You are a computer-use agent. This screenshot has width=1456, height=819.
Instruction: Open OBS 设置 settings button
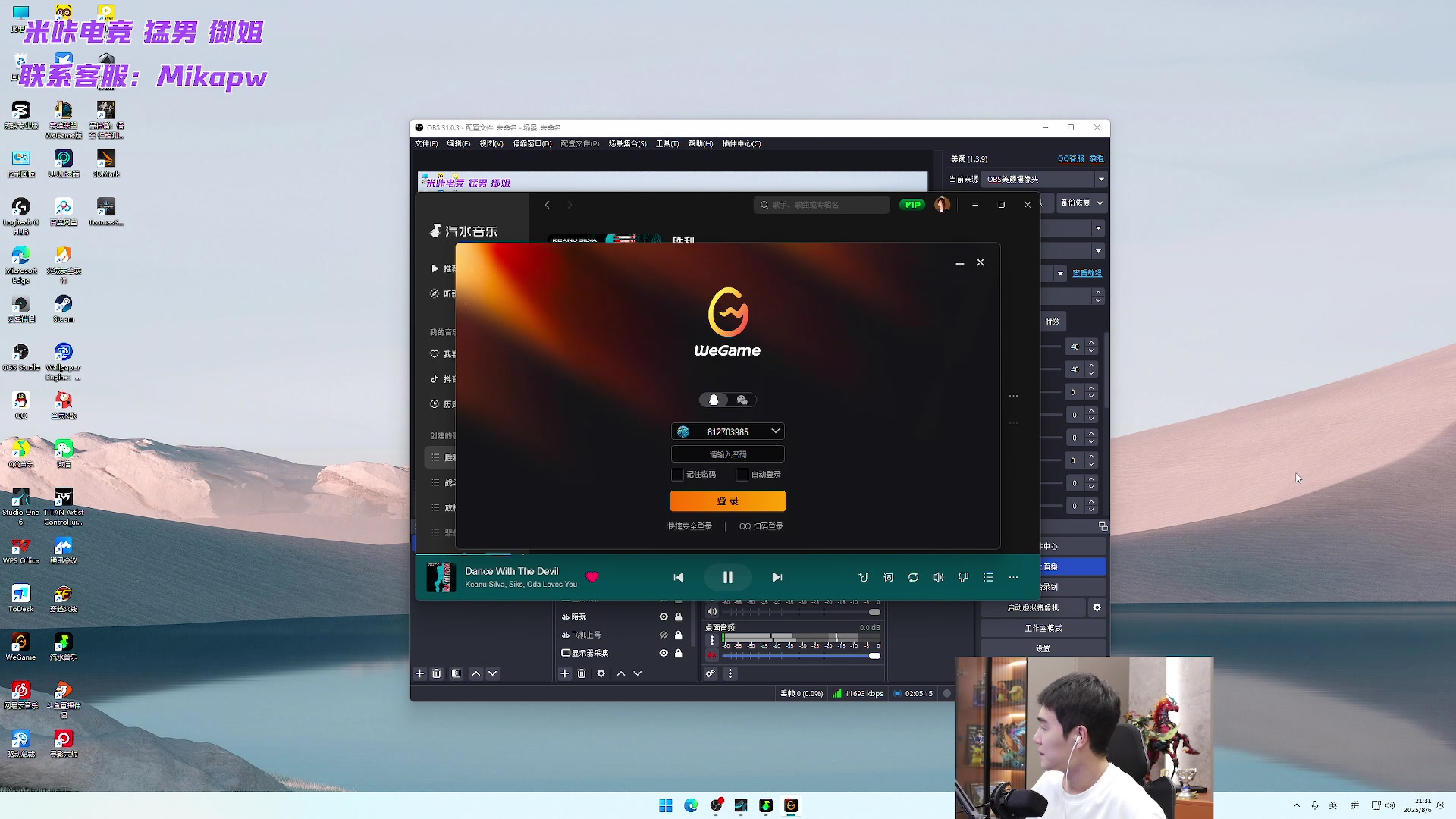(x=1043, y=648)
